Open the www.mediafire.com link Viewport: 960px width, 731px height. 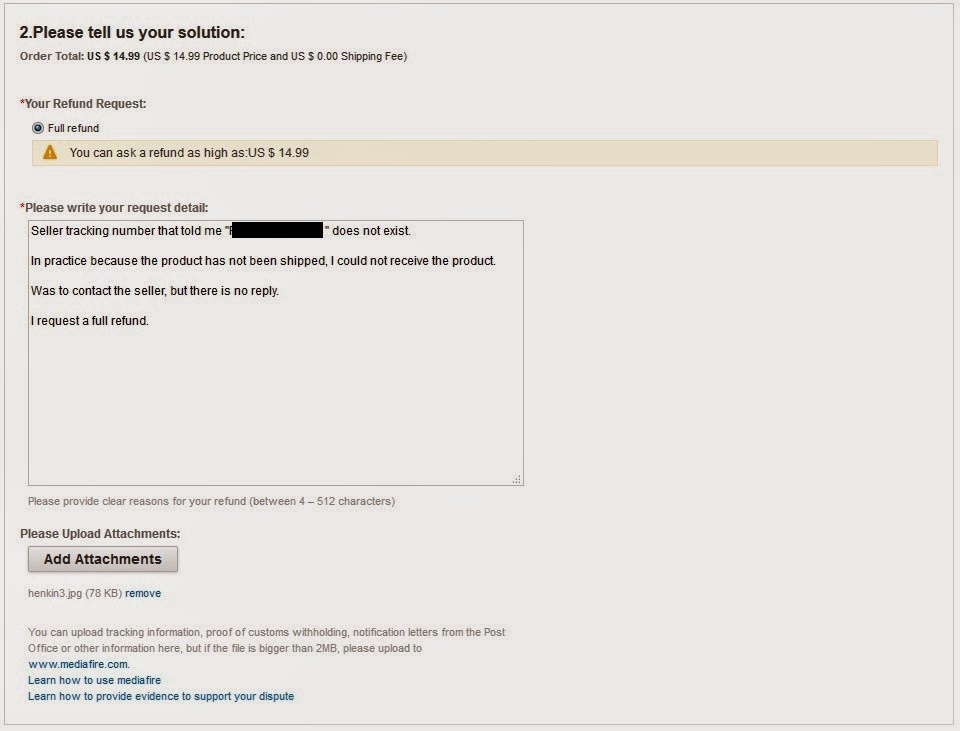(x=78, y=664)
